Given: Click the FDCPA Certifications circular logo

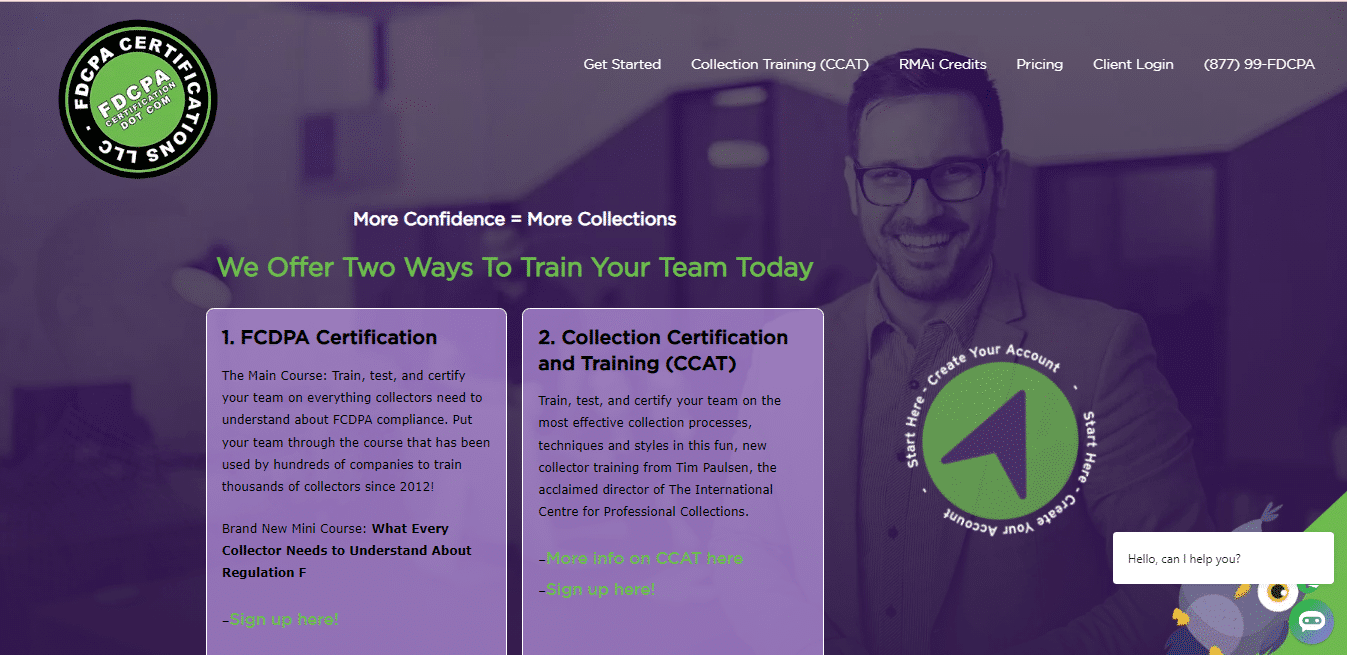Looking at the screenshot, I should point(138,99).
